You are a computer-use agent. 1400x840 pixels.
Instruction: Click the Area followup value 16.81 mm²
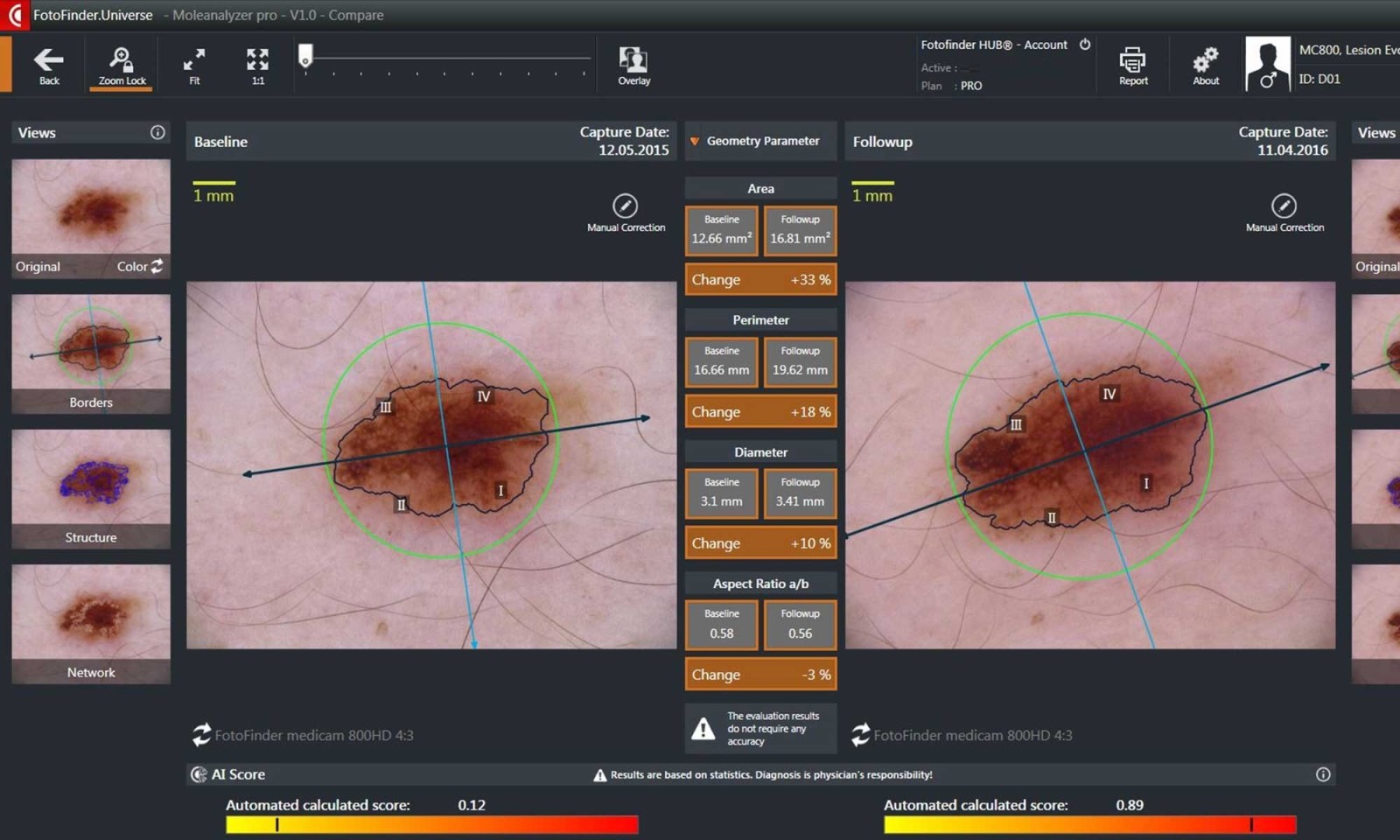(x=800, y=231)
